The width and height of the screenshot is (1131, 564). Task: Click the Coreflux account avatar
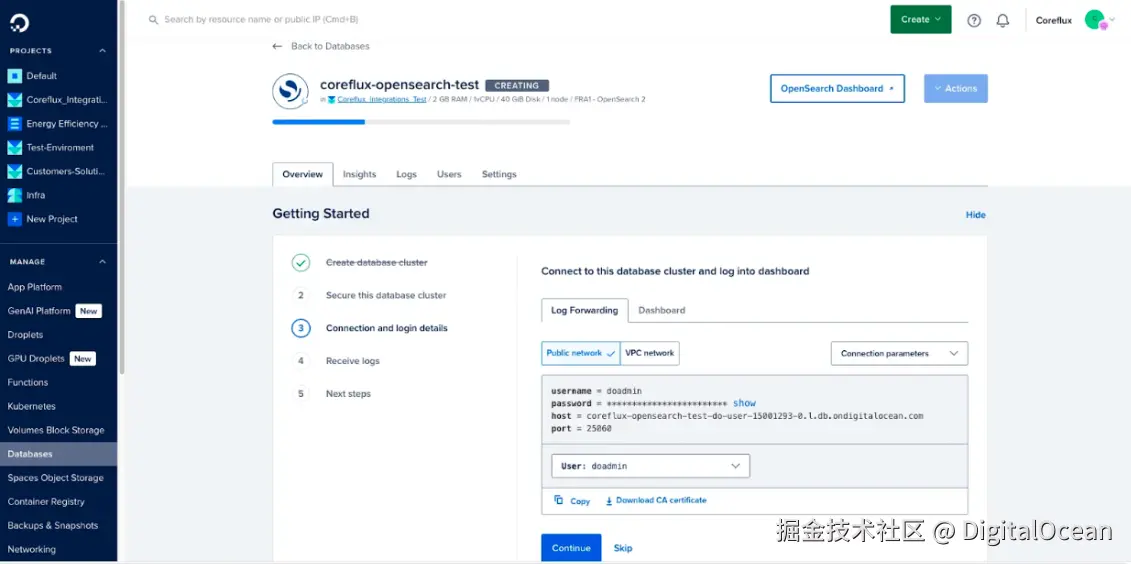point(1096,20)
